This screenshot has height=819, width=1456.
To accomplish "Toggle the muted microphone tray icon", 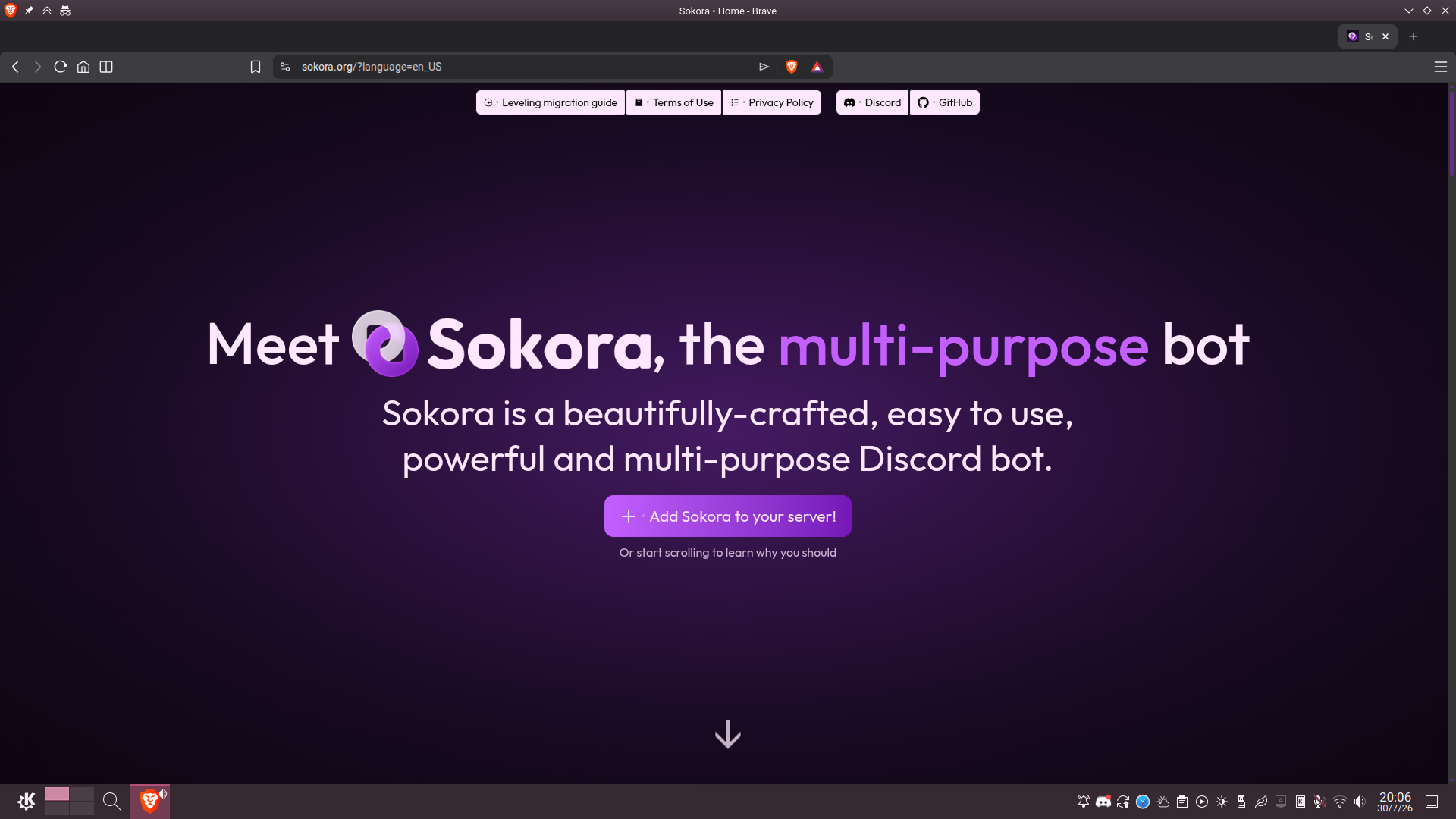I will pyautogui.click(x=1320, y=802).
